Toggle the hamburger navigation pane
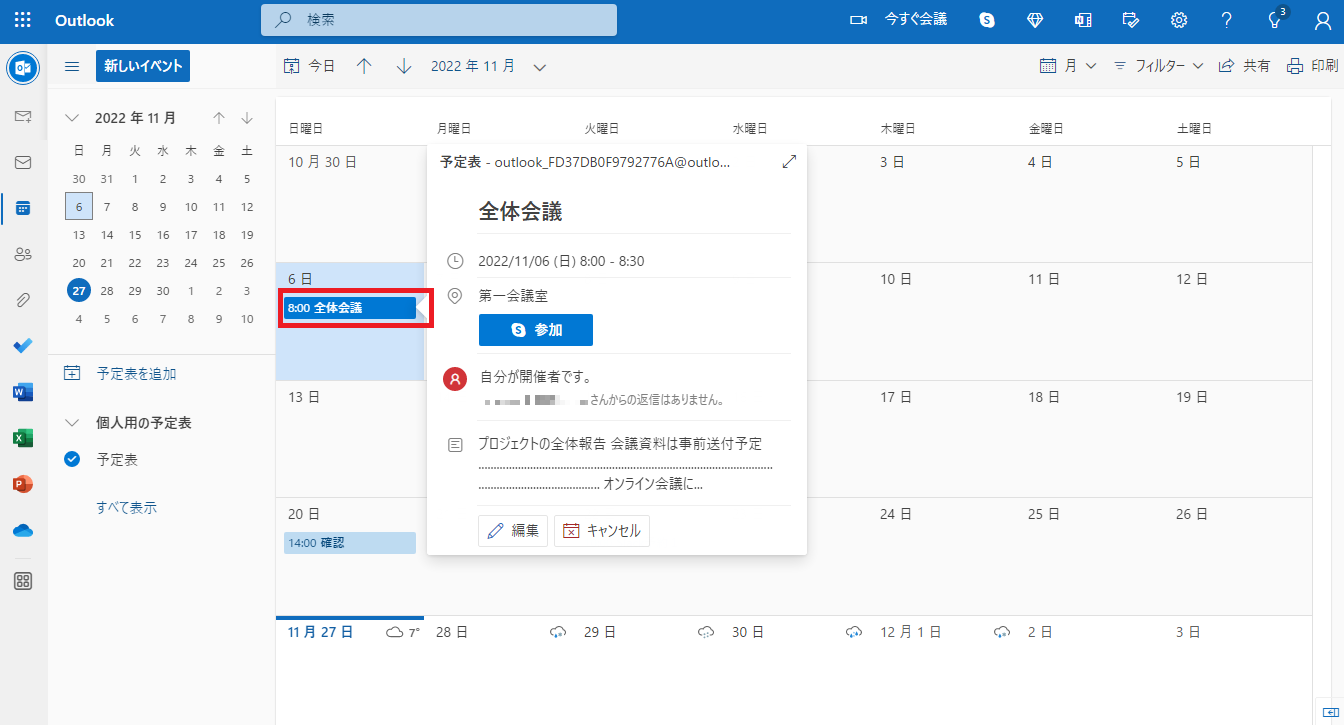This screenshot has width=1344, height=725. click(72, 66)
